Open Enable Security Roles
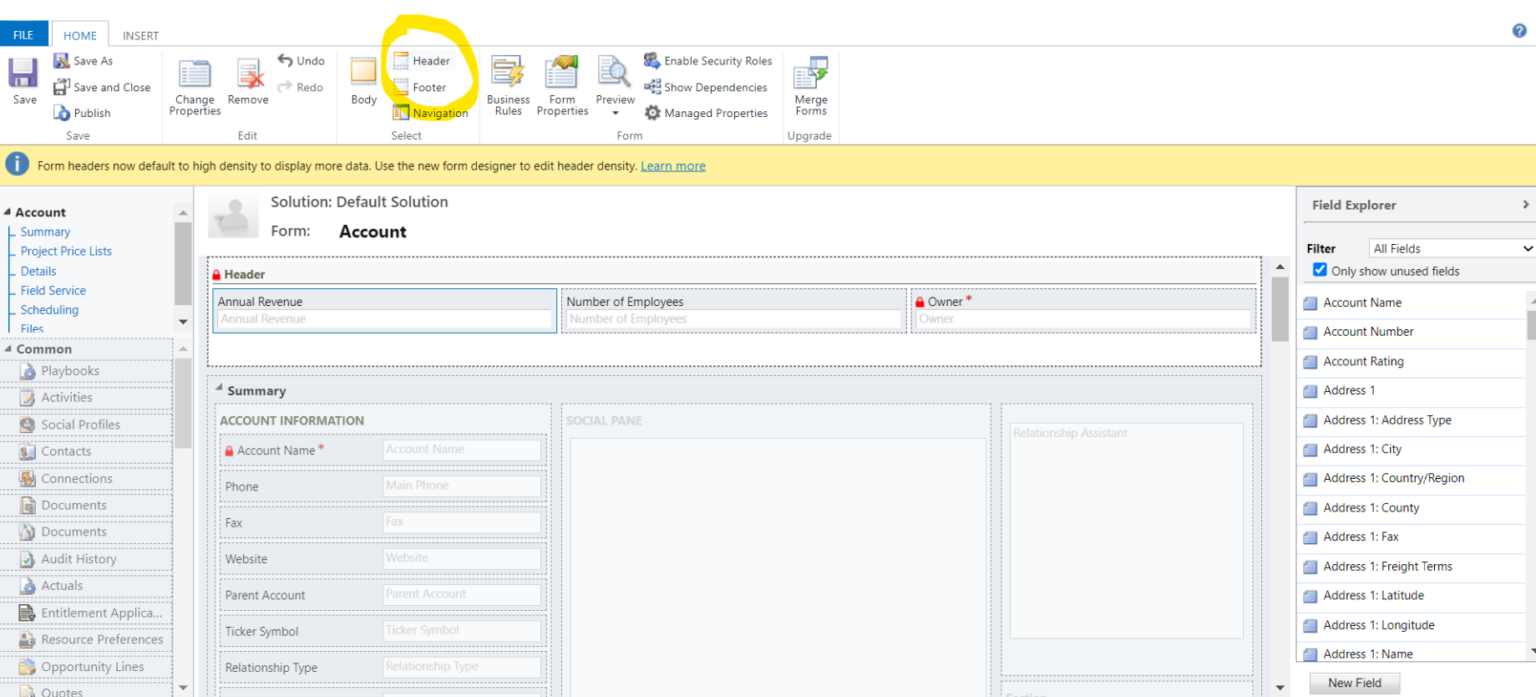The width and height of the screenshot is (1536, 697). pyautogui.click(x=708, y=60)
